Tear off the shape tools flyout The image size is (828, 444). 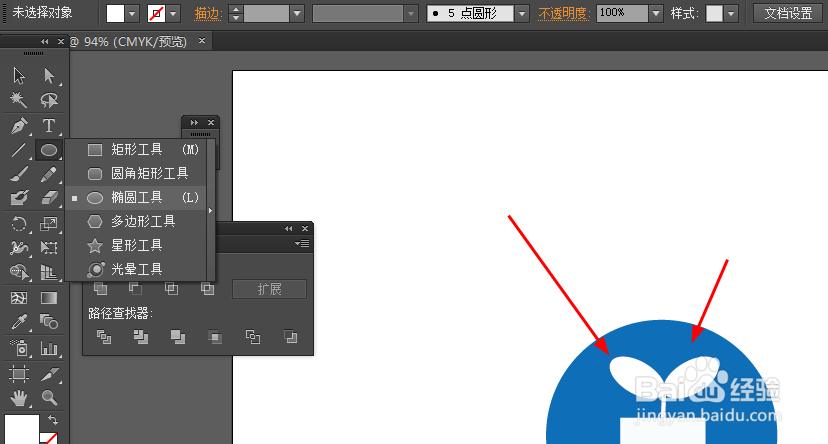coord(211,210)
